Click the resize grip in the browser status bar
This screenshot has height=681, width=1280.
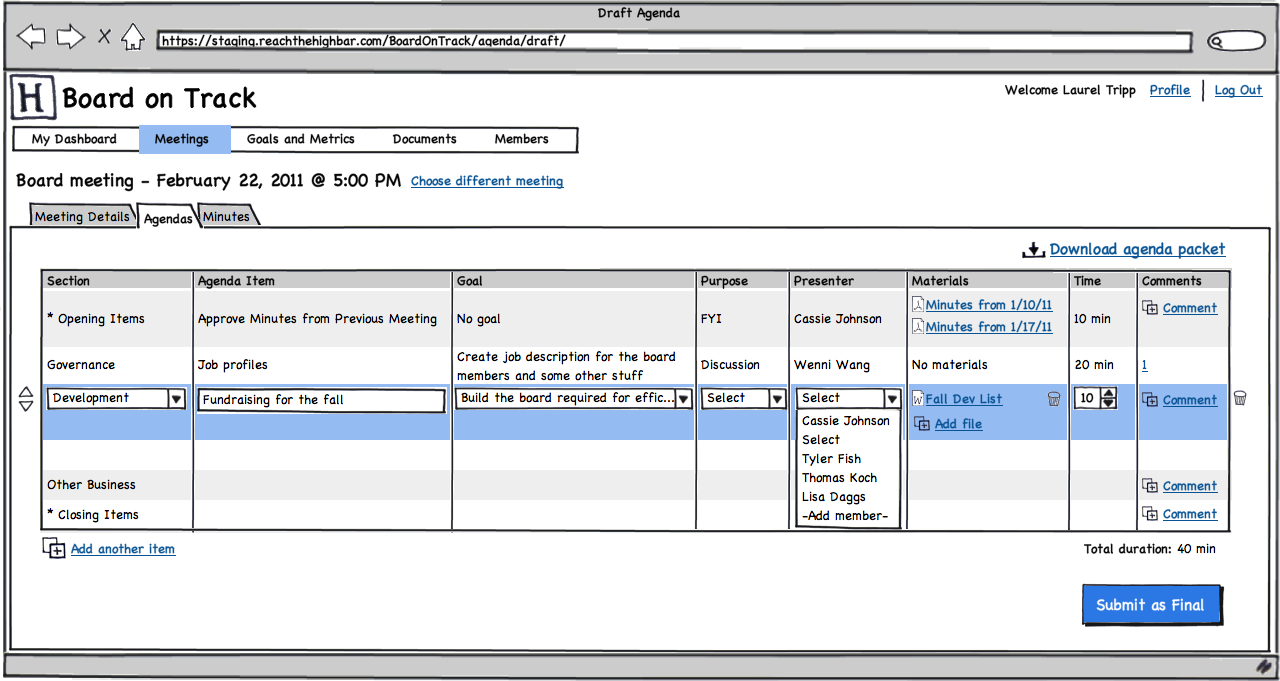[x=1264, y=666]
